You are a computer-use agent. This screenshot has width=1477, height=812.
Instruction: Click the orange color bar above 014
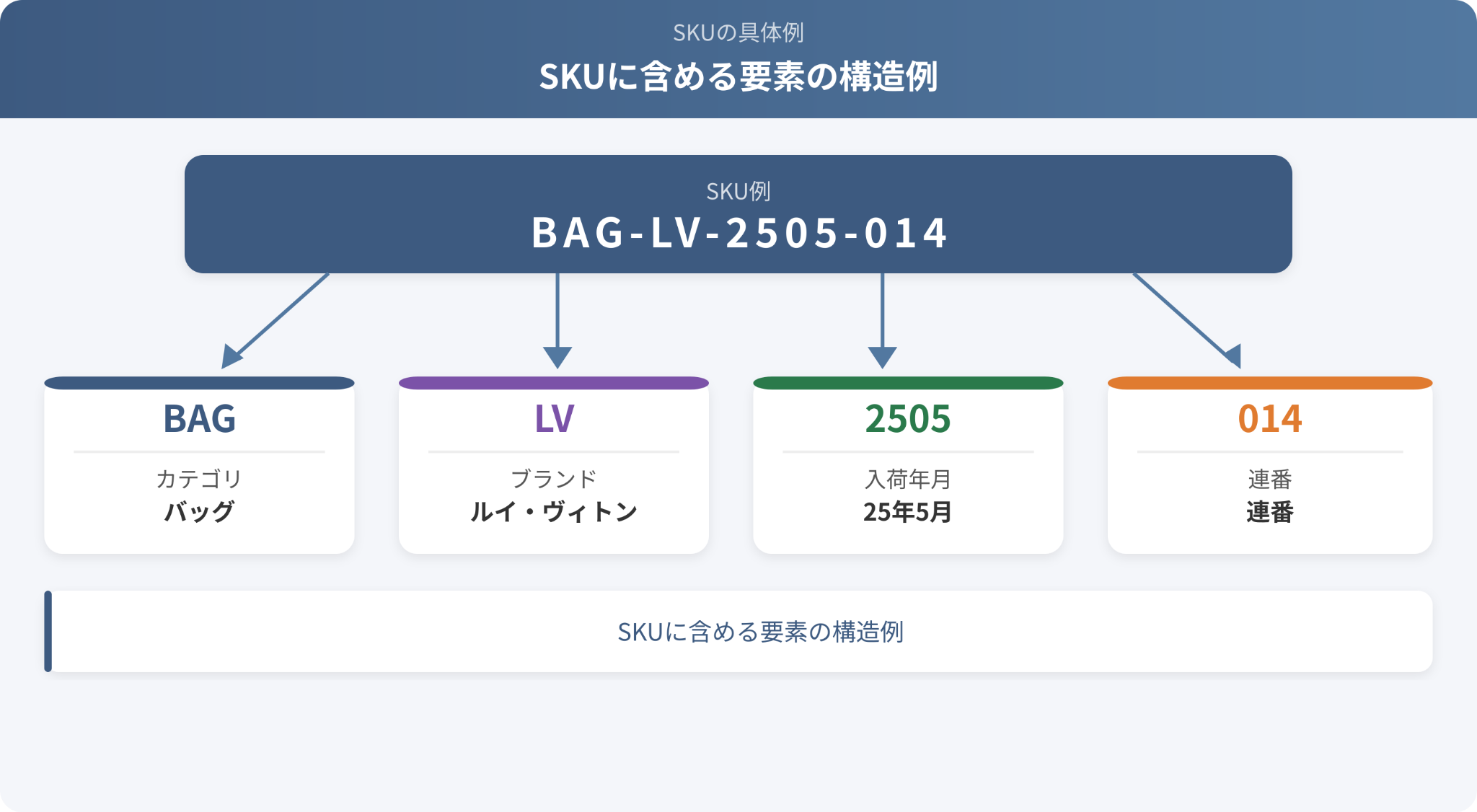point(1270,383)
